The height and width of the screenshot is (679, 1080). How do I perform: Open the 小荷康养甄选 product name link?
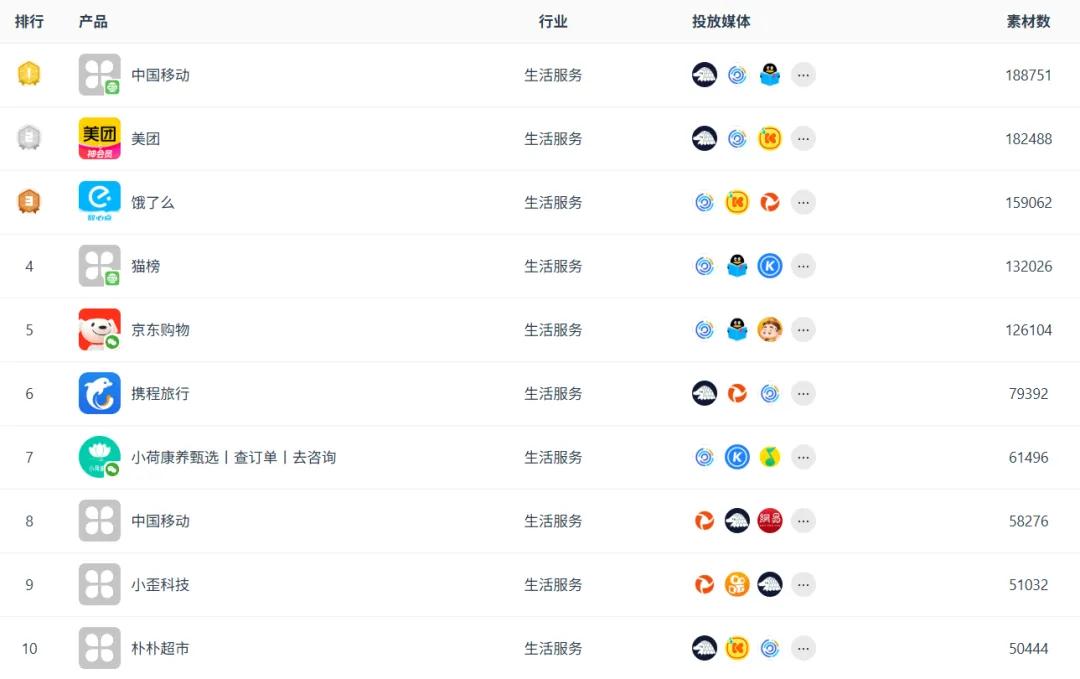coord(233,457)
